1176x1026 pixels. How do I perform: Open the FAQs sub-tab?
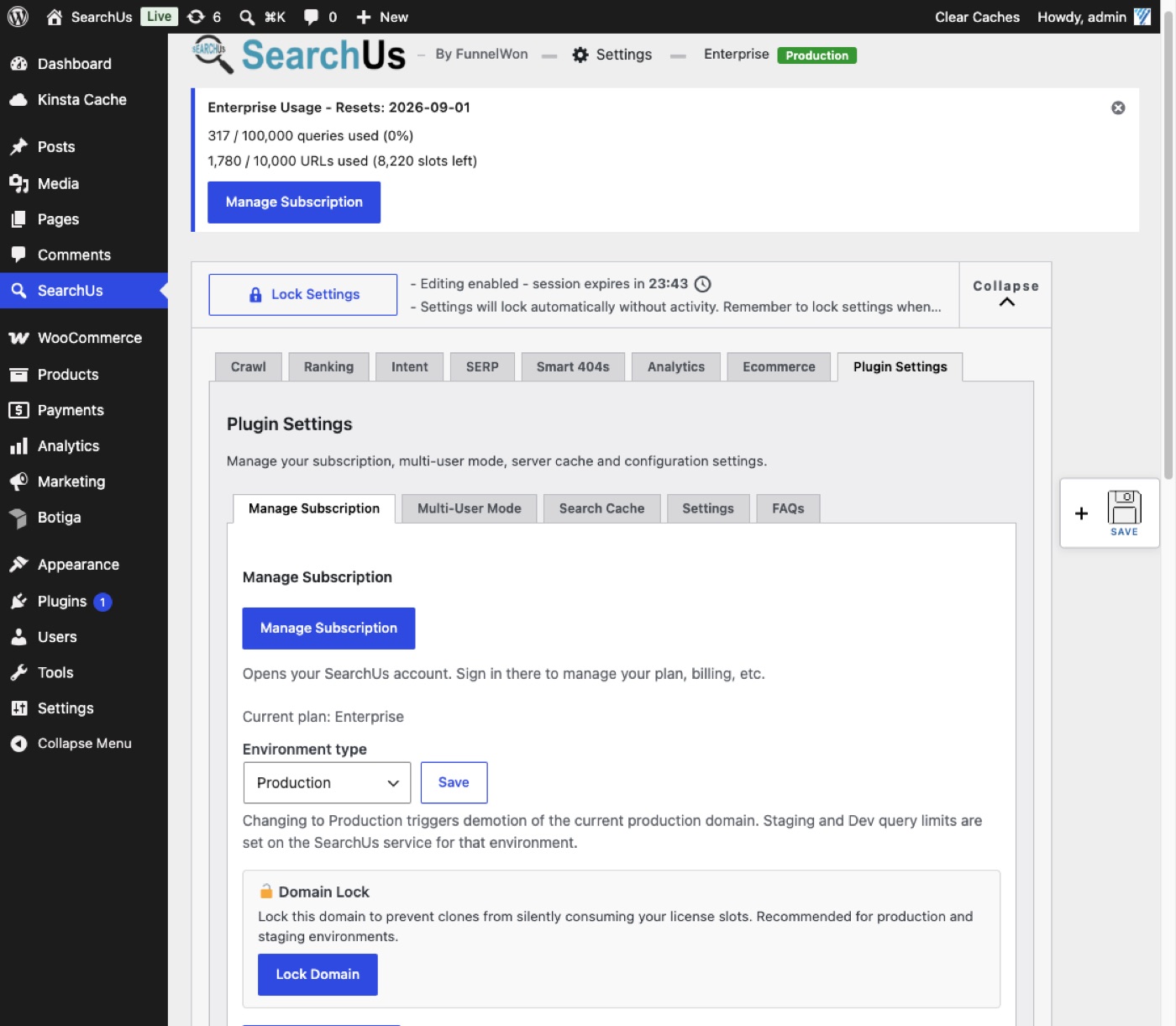(x=788, y=508)
